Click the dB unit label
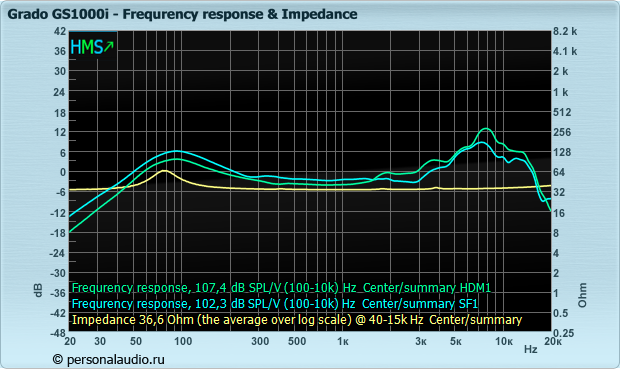The image size is (620, 369). pos(38,290)
